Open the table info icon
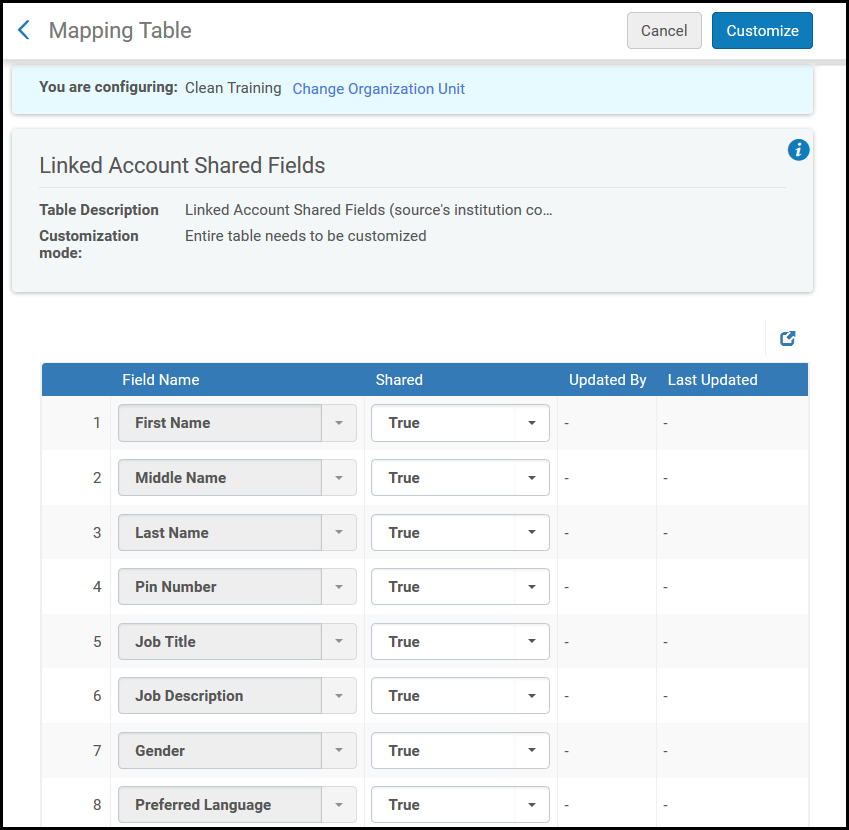Viewport: 849px width, 830px height. tap(798, 150)
